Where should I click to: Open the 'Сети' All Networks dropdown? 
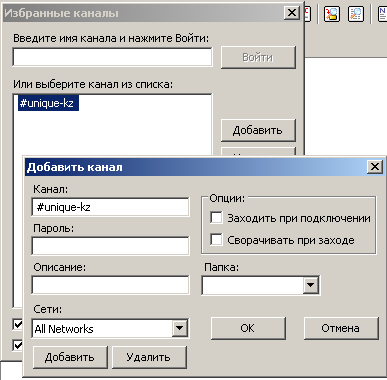point(179,328)
